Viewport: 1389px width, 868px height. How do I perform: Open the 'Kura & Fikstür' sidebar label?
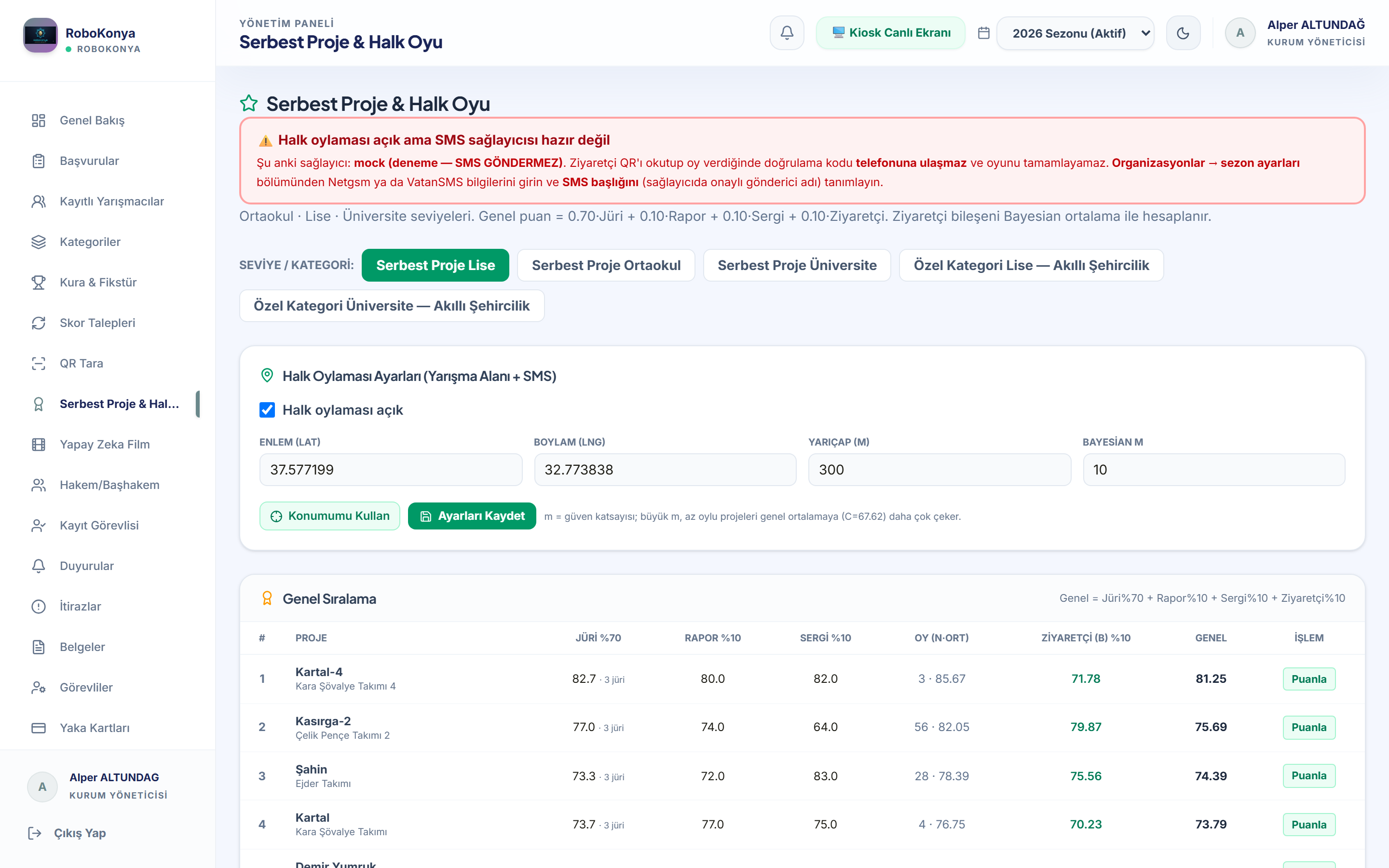point(98,283)
